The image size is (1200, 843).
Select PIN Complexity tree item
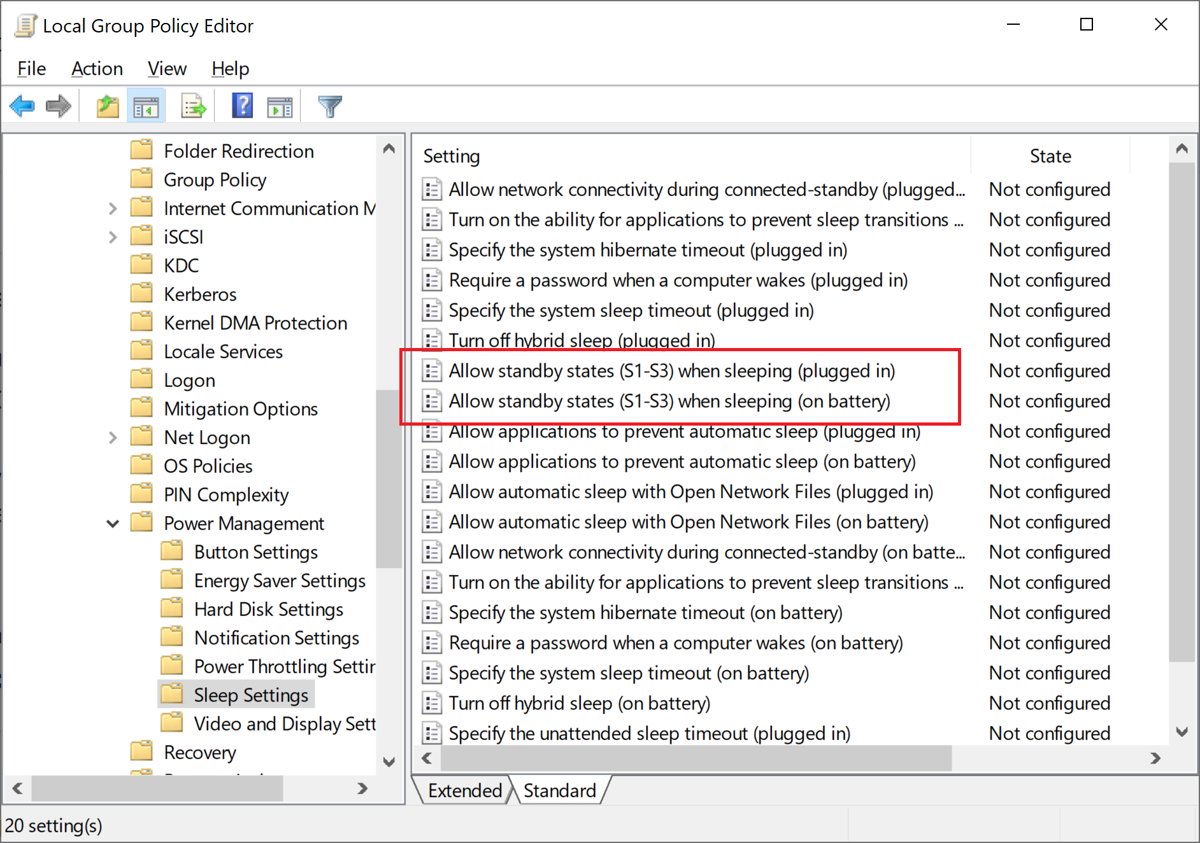[x=226, y=495]
